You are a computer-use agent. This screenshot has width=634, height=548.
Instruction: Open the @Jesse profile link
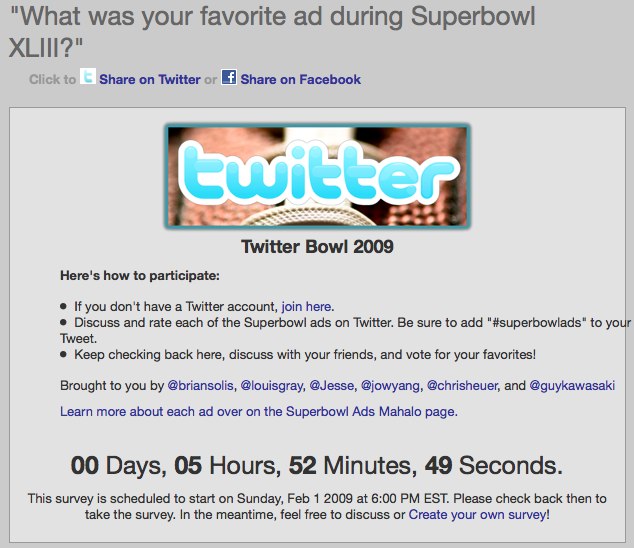coord(332,385)
